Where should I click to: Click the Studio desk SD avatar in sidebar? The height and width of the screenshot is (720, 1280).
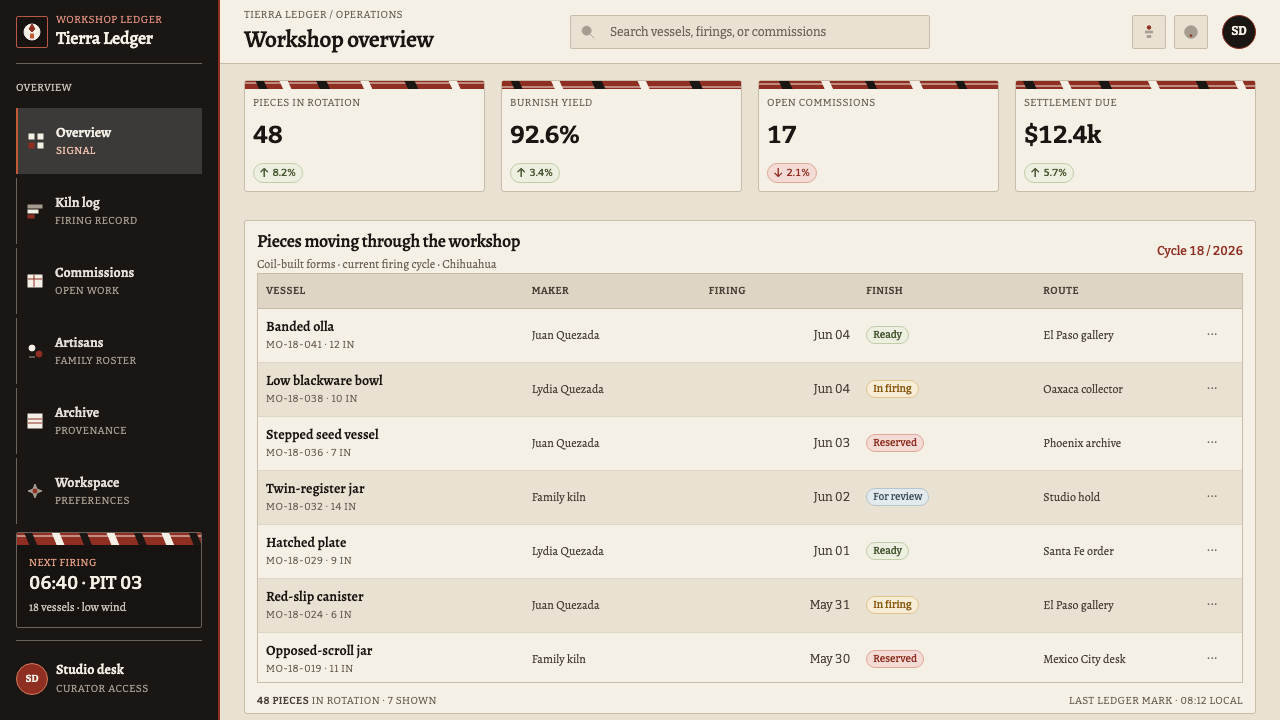coord(32,678)
